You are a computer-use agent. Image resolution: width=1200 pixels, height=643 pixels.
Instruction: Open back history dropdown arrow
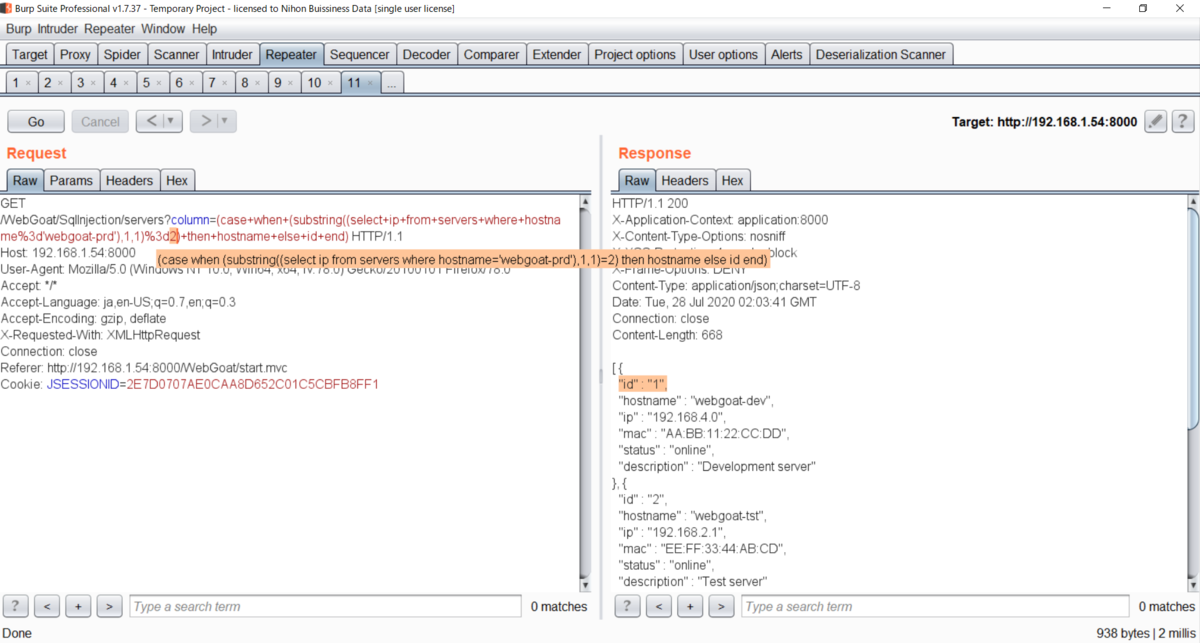173,122
